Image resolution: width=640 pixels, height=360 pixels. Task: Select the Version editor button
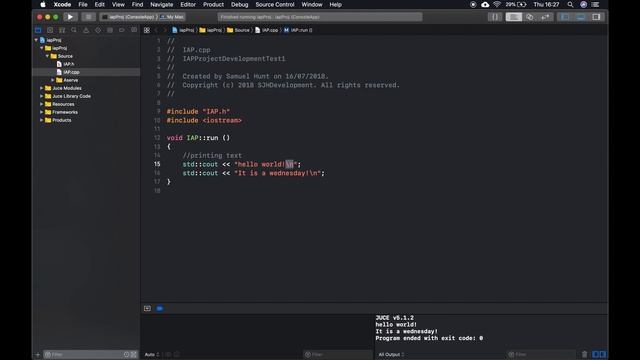[545, 17]
